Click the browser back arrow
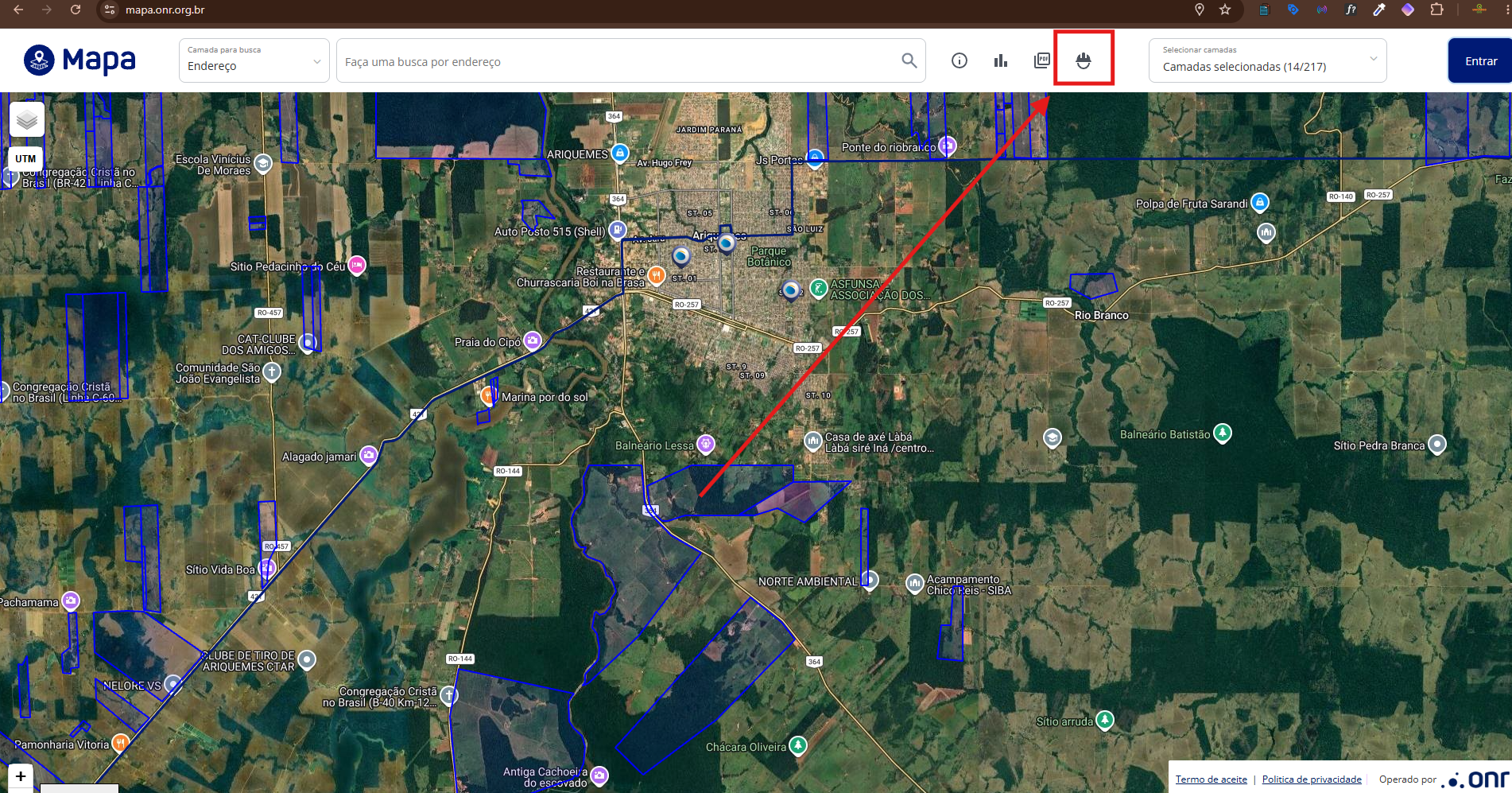The height and width of the screenshot is (793, 1512). (18, 10)
